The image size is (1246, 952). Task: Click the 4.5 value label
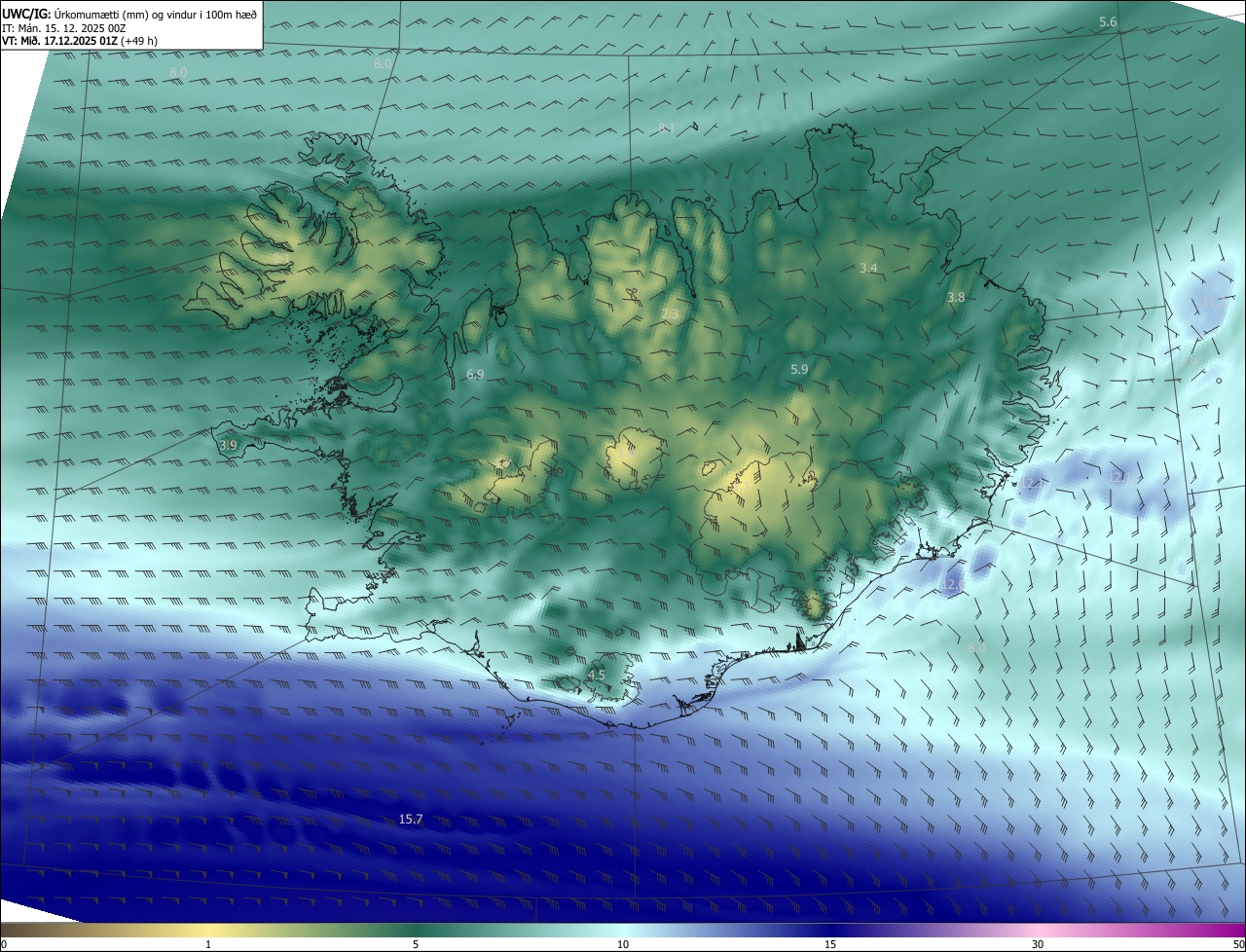click(x=596, y=675)
